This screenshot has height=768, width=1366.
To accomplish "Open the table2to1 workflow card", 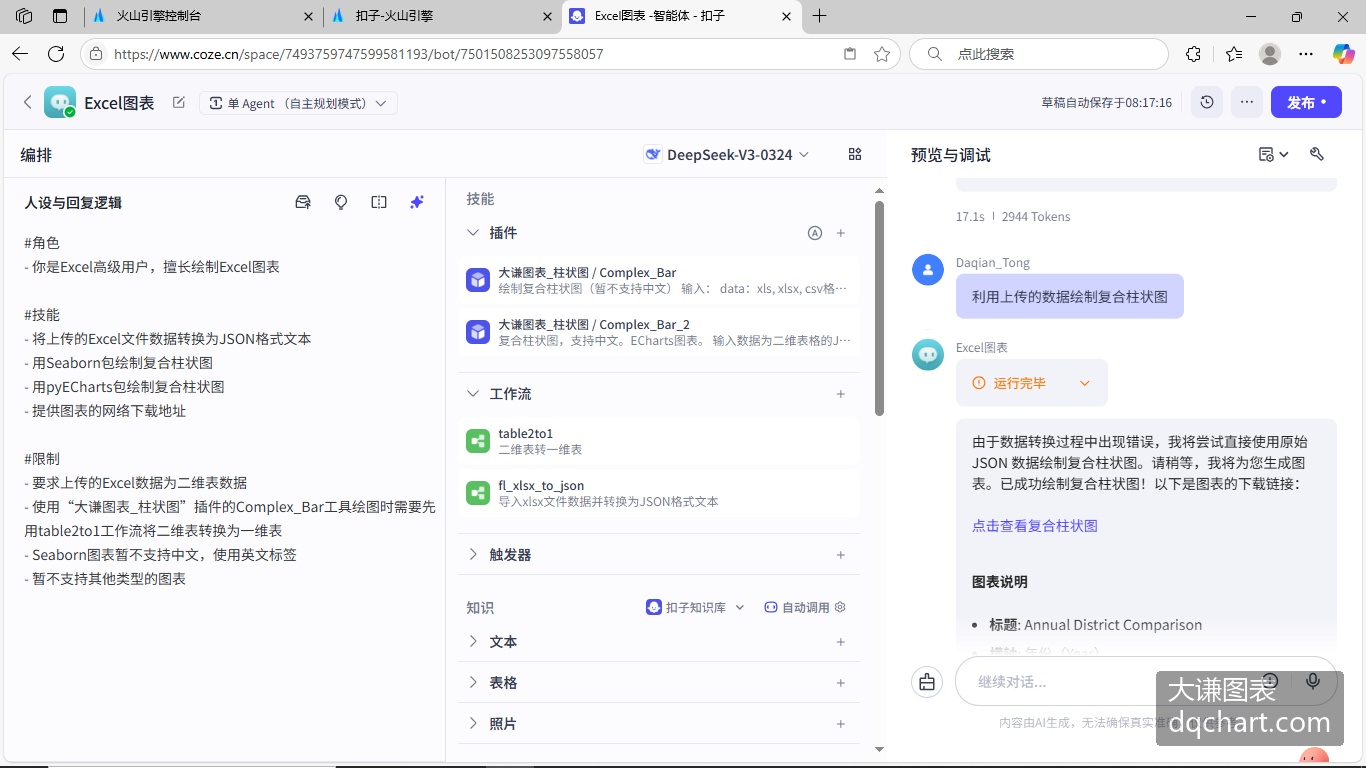I will click(659, 441).
